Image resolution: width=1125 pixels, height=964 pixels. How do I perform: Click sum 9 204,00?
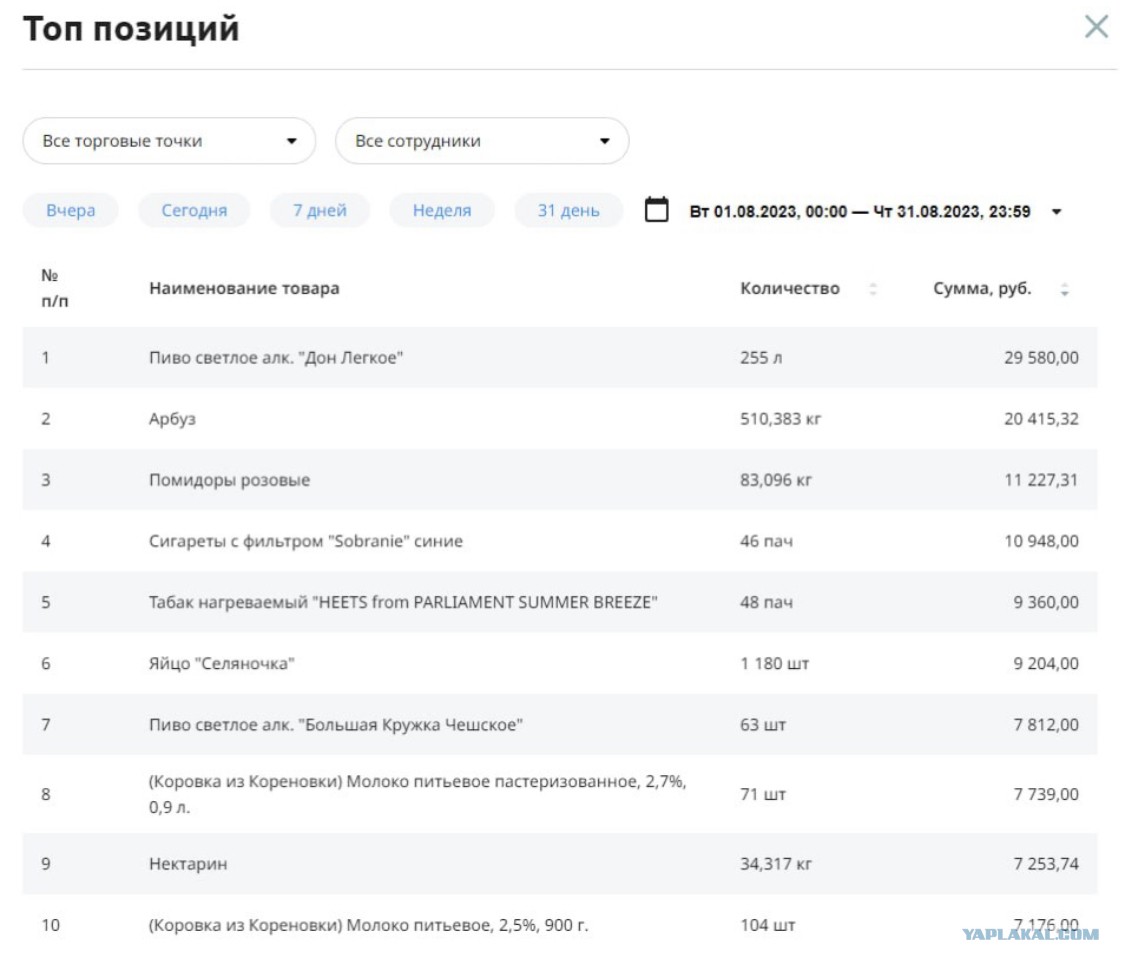1046,663
